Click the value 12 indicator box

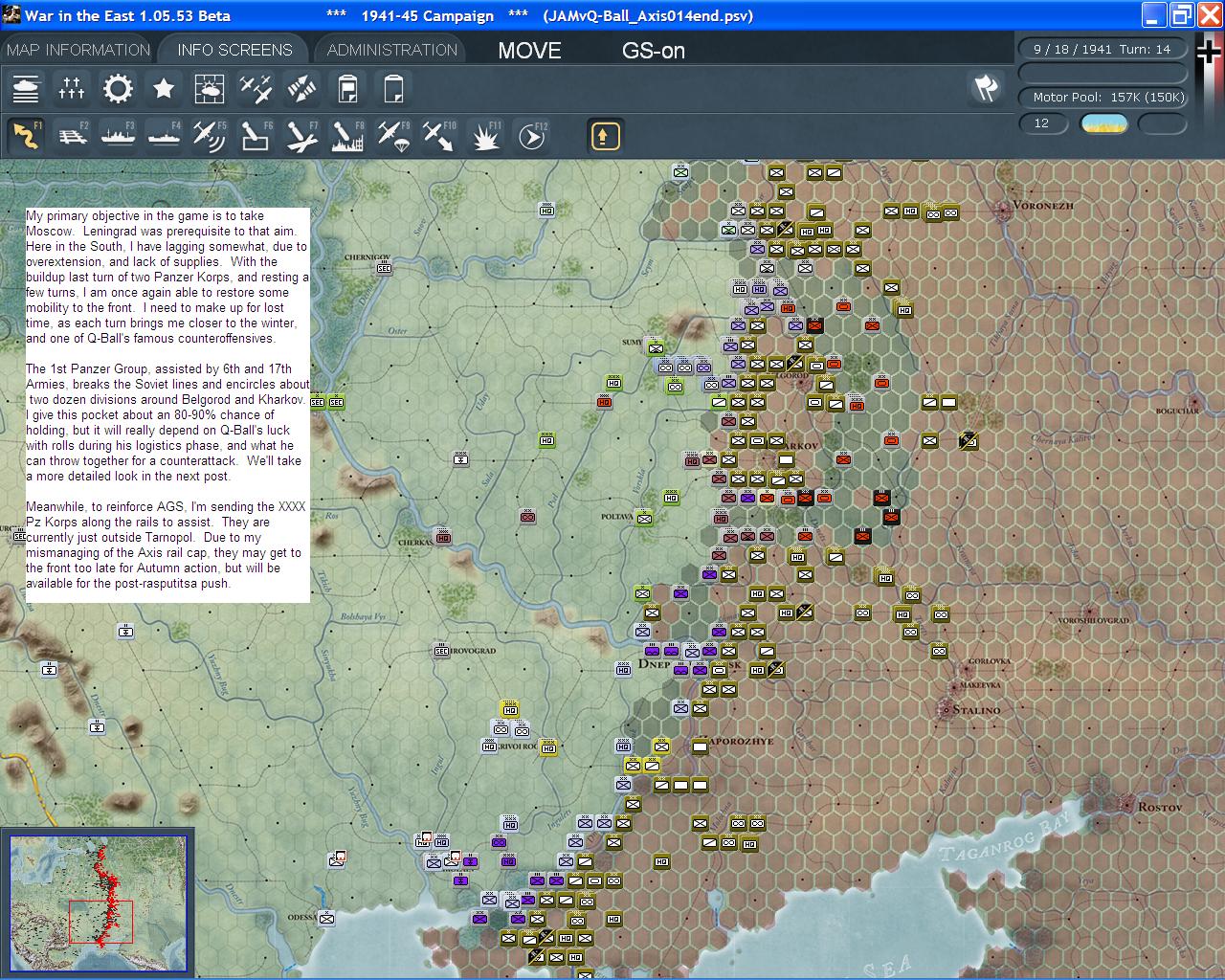[x=1042, y=123]
